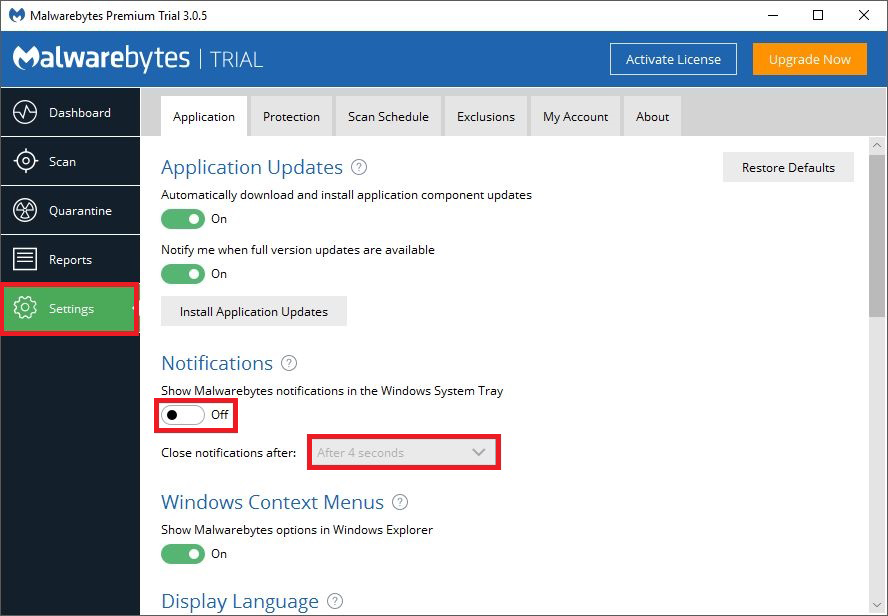
Task: Click Install Application Updates button
Action: [x=254, y=311]
